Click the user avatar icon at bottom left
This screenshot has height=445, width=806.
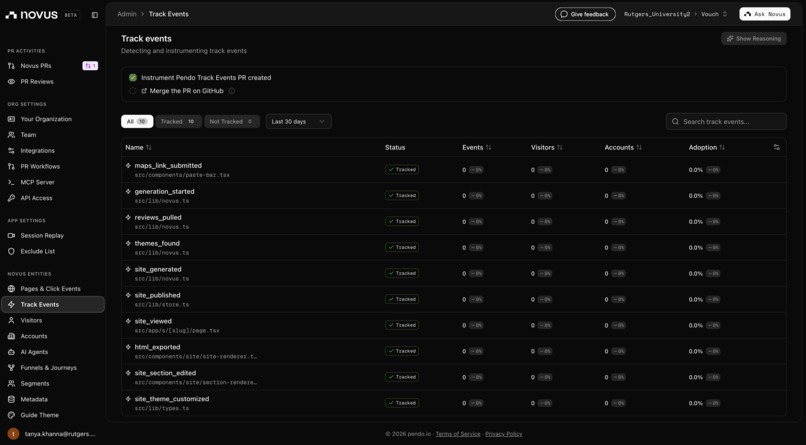(x=13, y=434)
